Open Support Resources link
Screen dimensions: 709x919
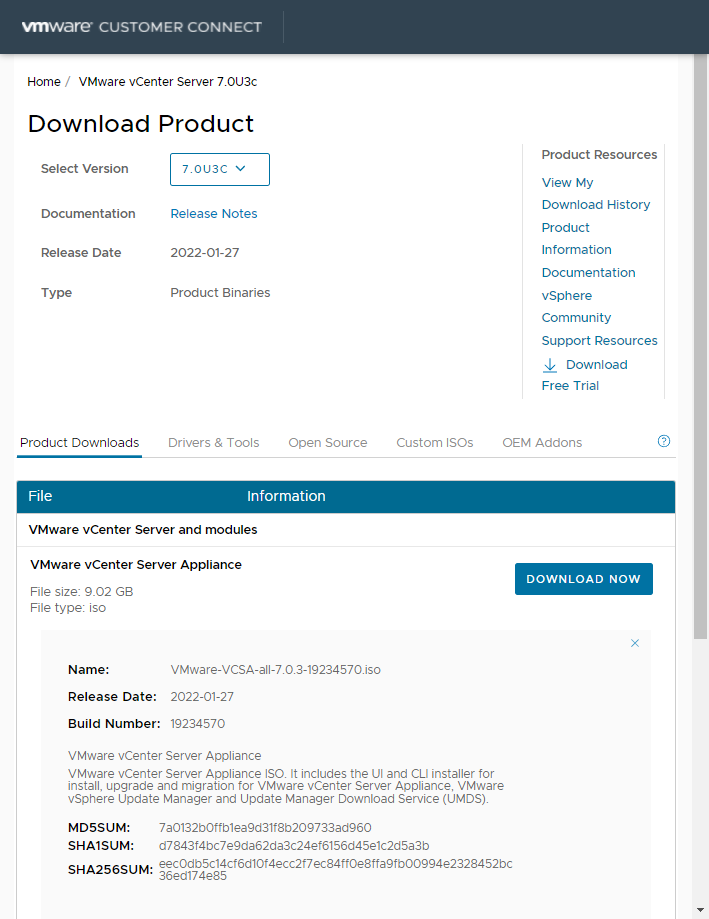pos(599,341)
